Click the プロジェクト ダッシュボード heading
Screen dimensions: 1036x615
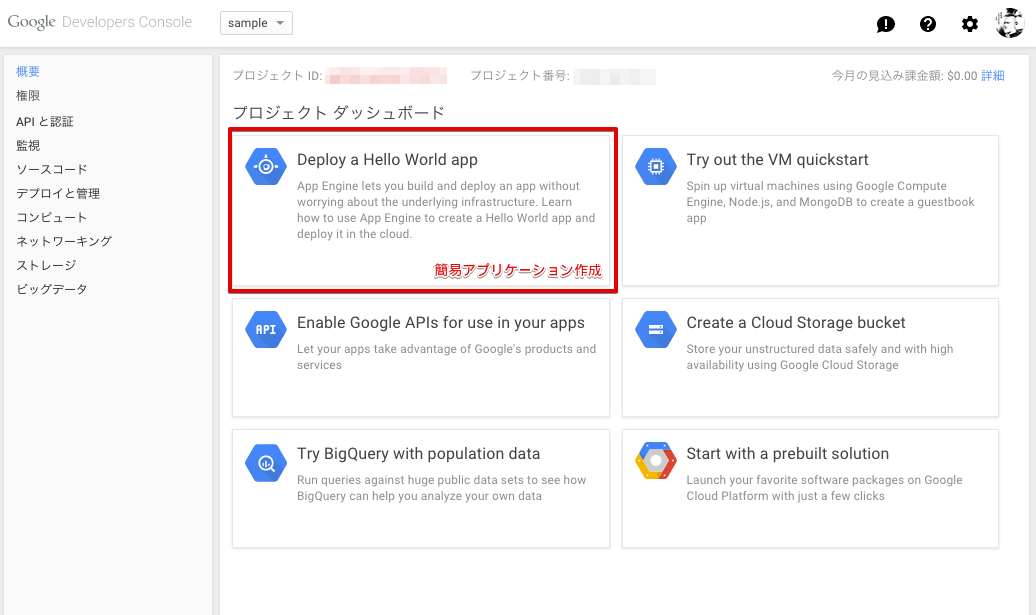tap(339, 113)
